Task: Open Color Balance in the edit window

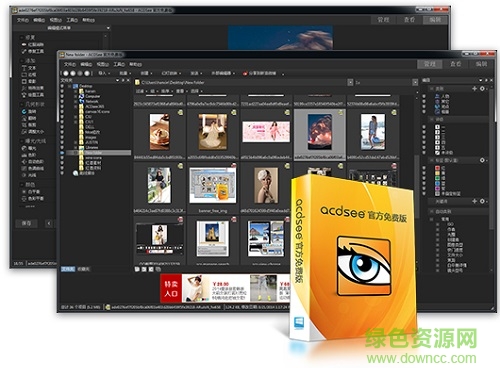Action: (33, 198)
